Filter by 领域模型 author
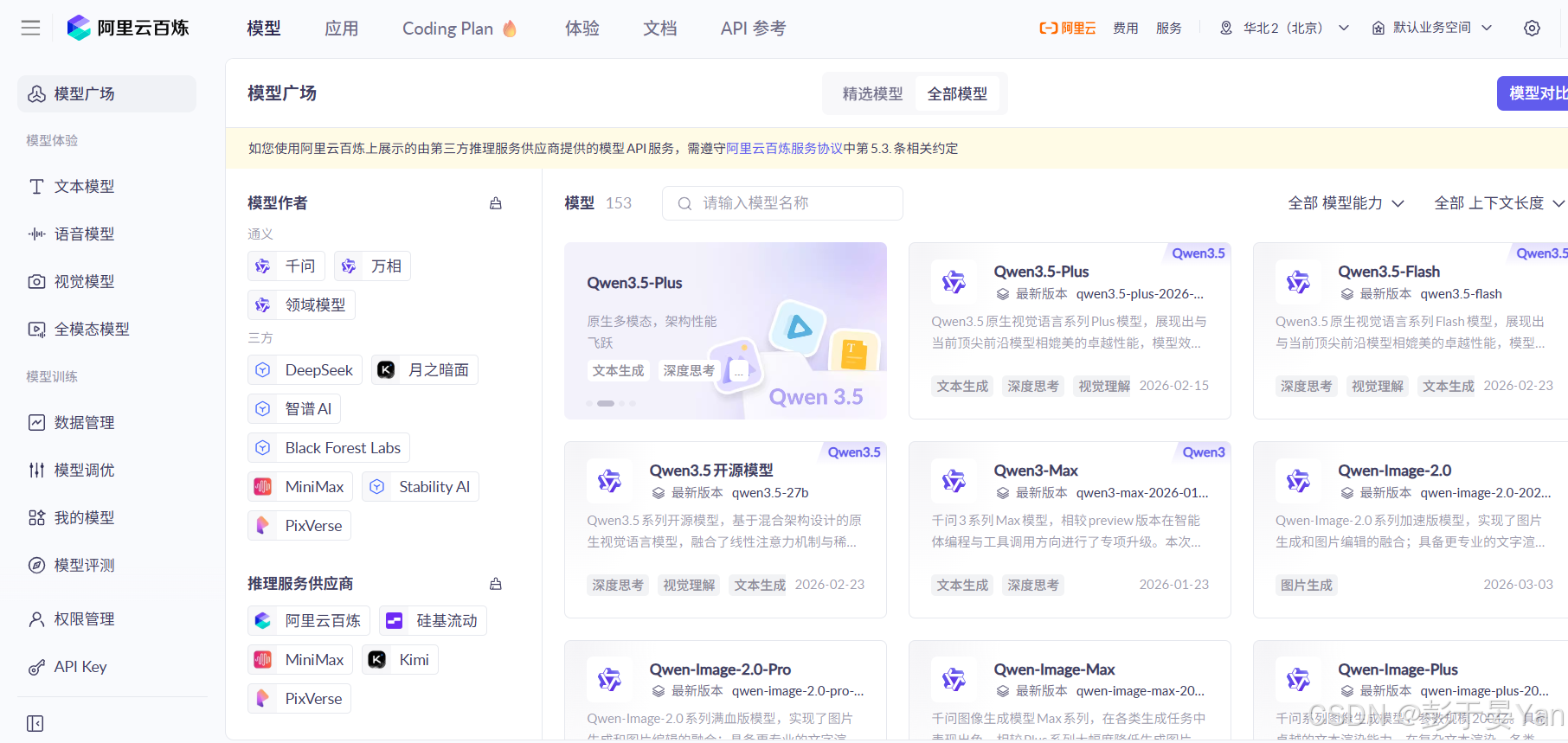This screenshot has height=743, width=1568. click(301, 304)
